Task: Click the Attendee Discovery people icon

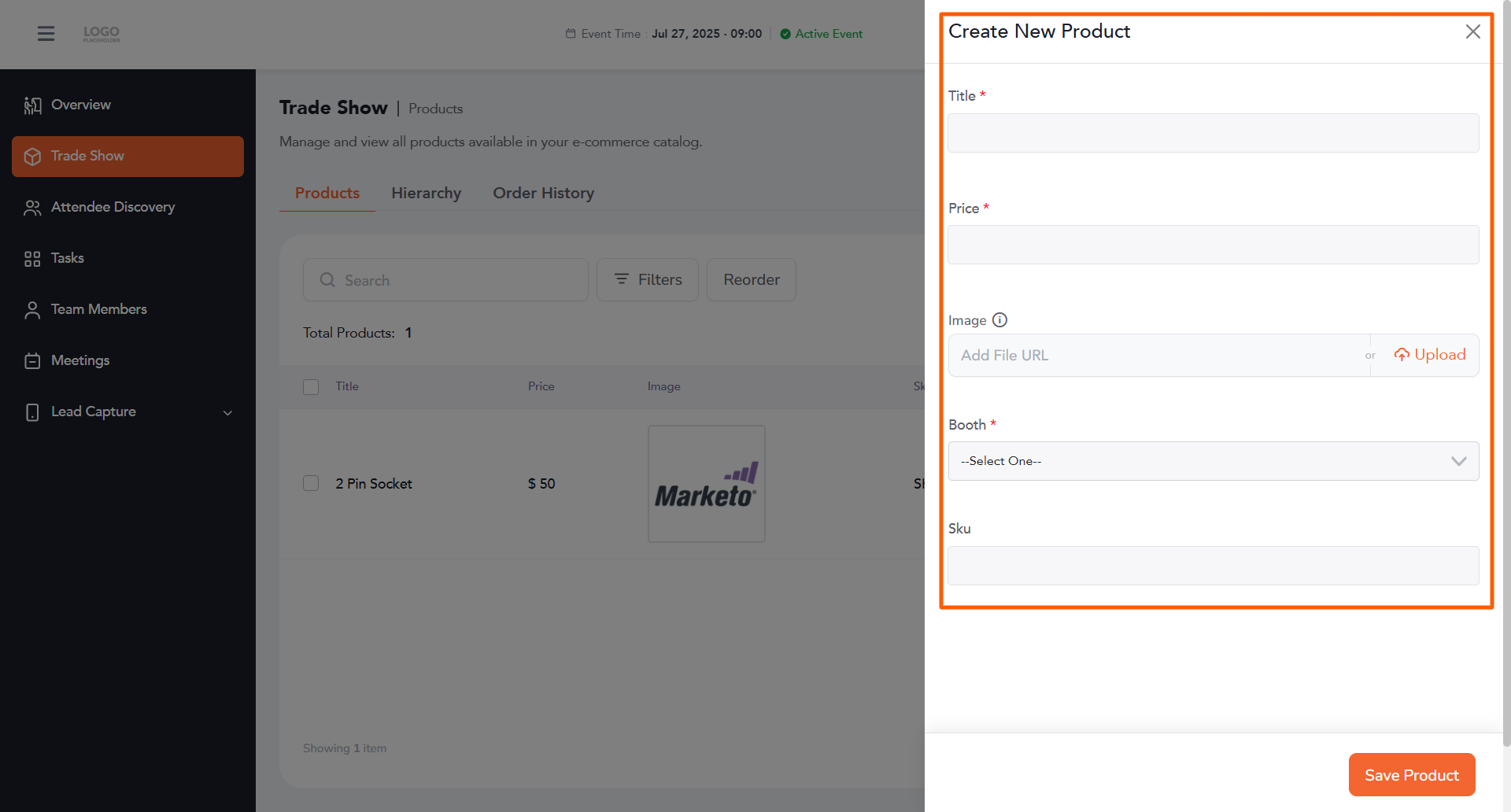Action: pos(32,208)
